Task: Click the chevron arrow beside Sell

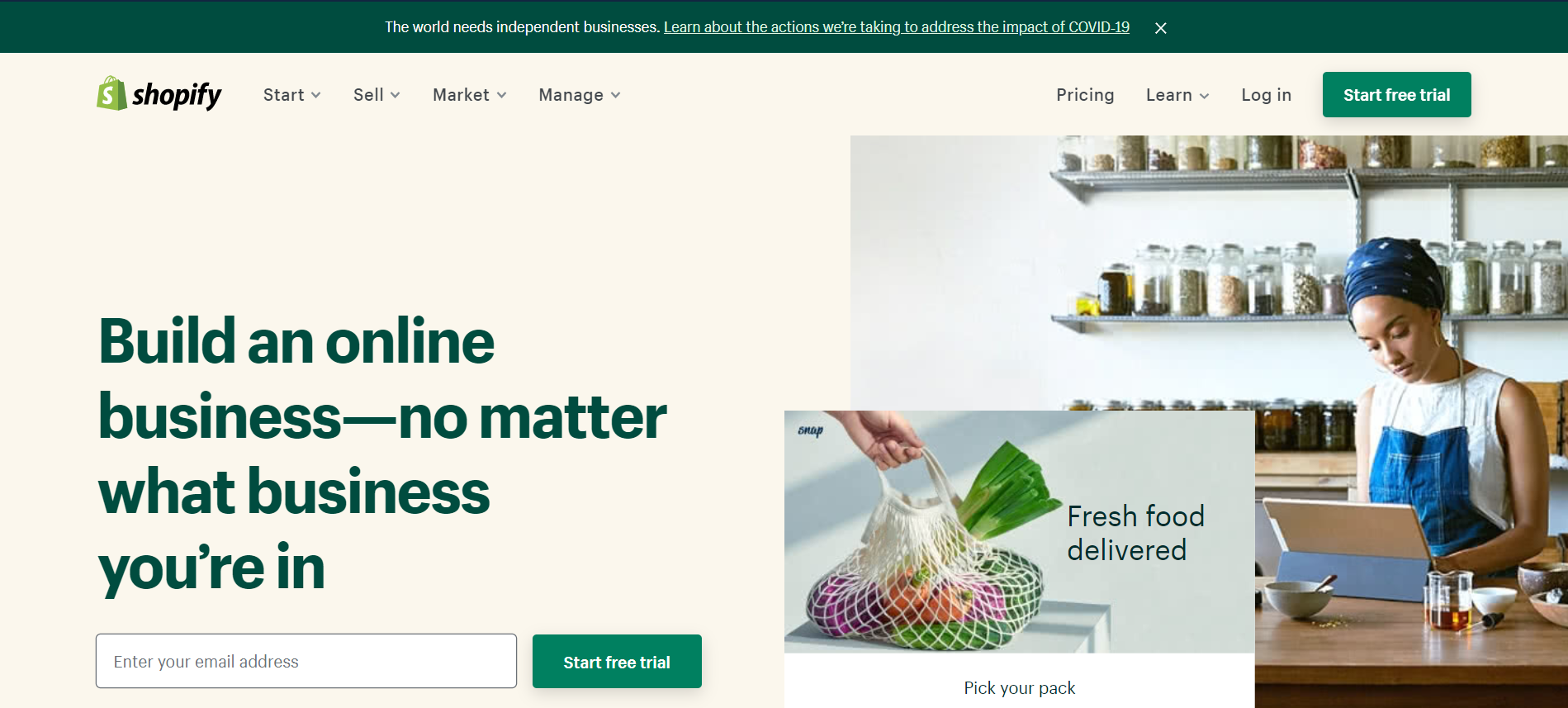Action: click(395, 95)
